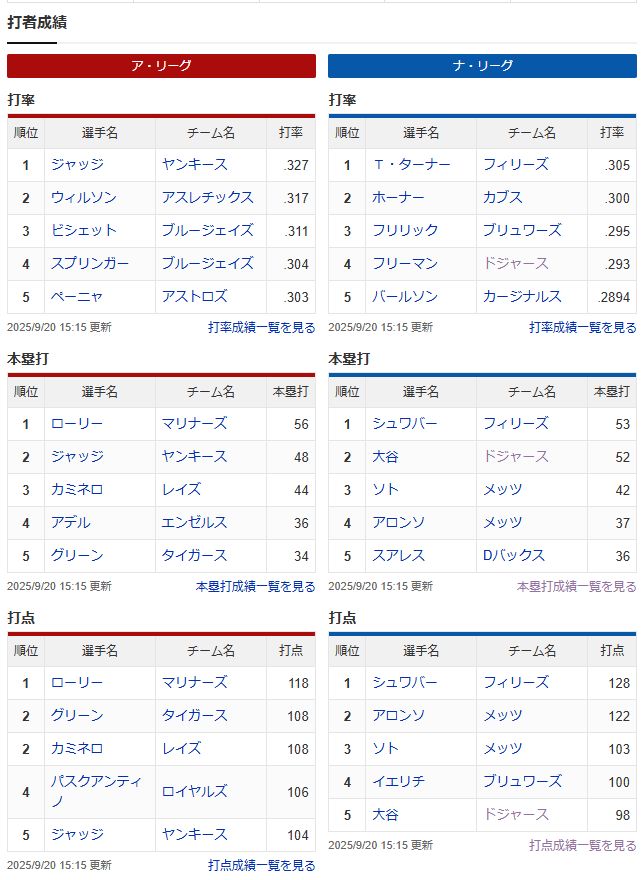Click the Dバックス team link
This screenshot has width=644, height=880.
514,556
